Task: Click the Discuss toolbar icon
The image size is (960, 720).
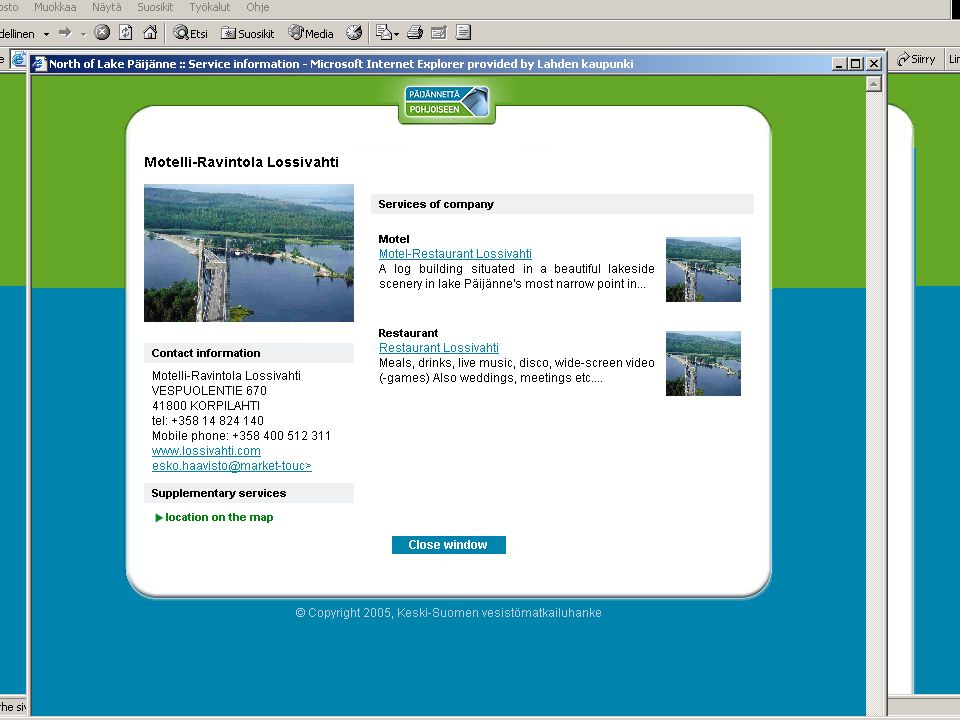Action: [463, 32]
